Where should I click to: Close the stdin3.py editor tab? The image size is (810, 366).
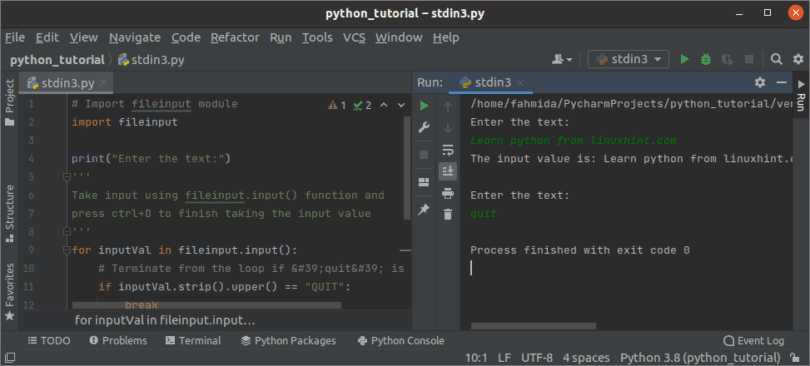pyautogui.click(x=103, y=83)
